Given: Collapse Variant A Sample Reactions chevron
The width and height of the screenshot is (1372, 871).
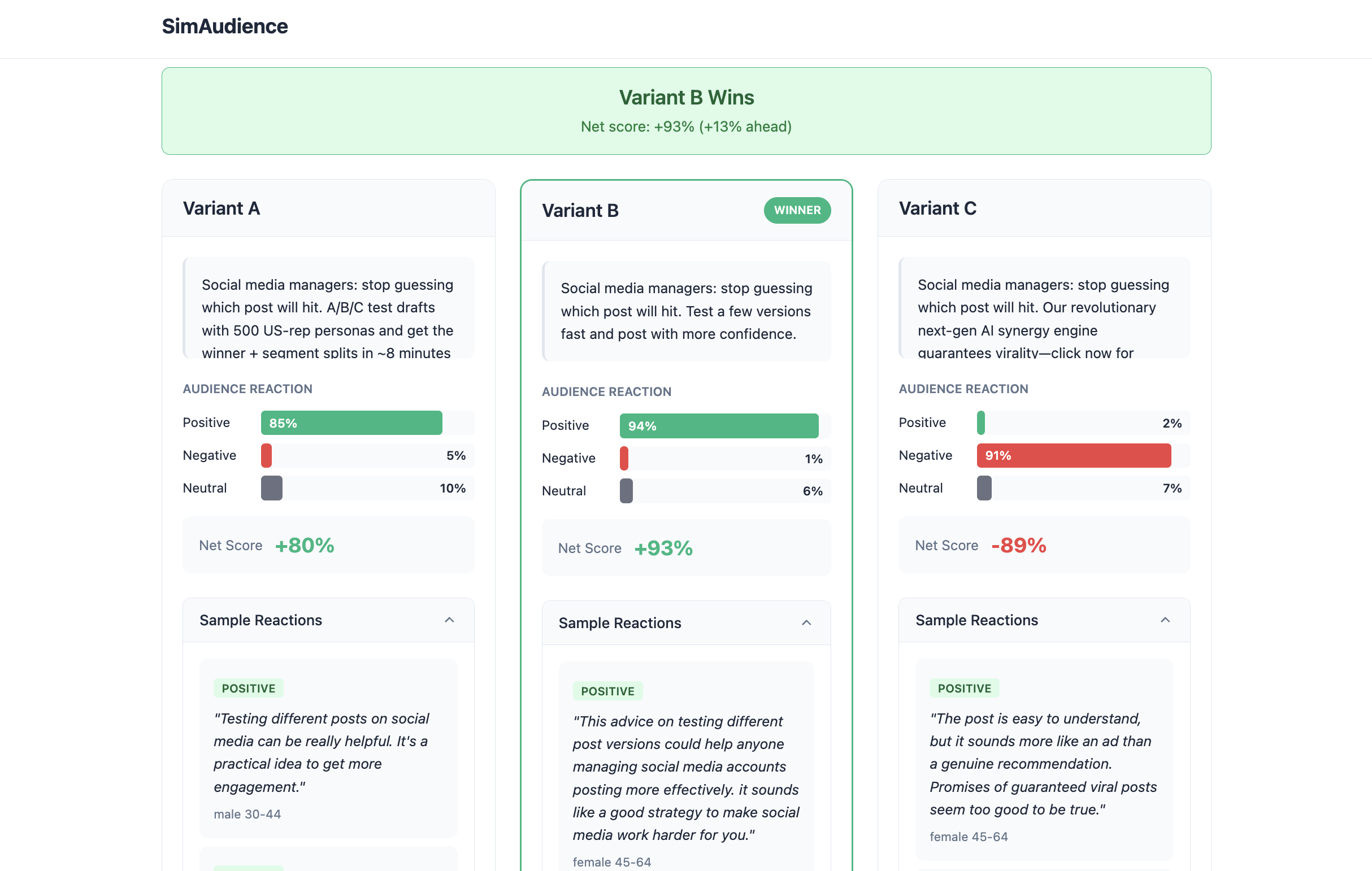Looking at the screenshot, I should coord(449,620).
